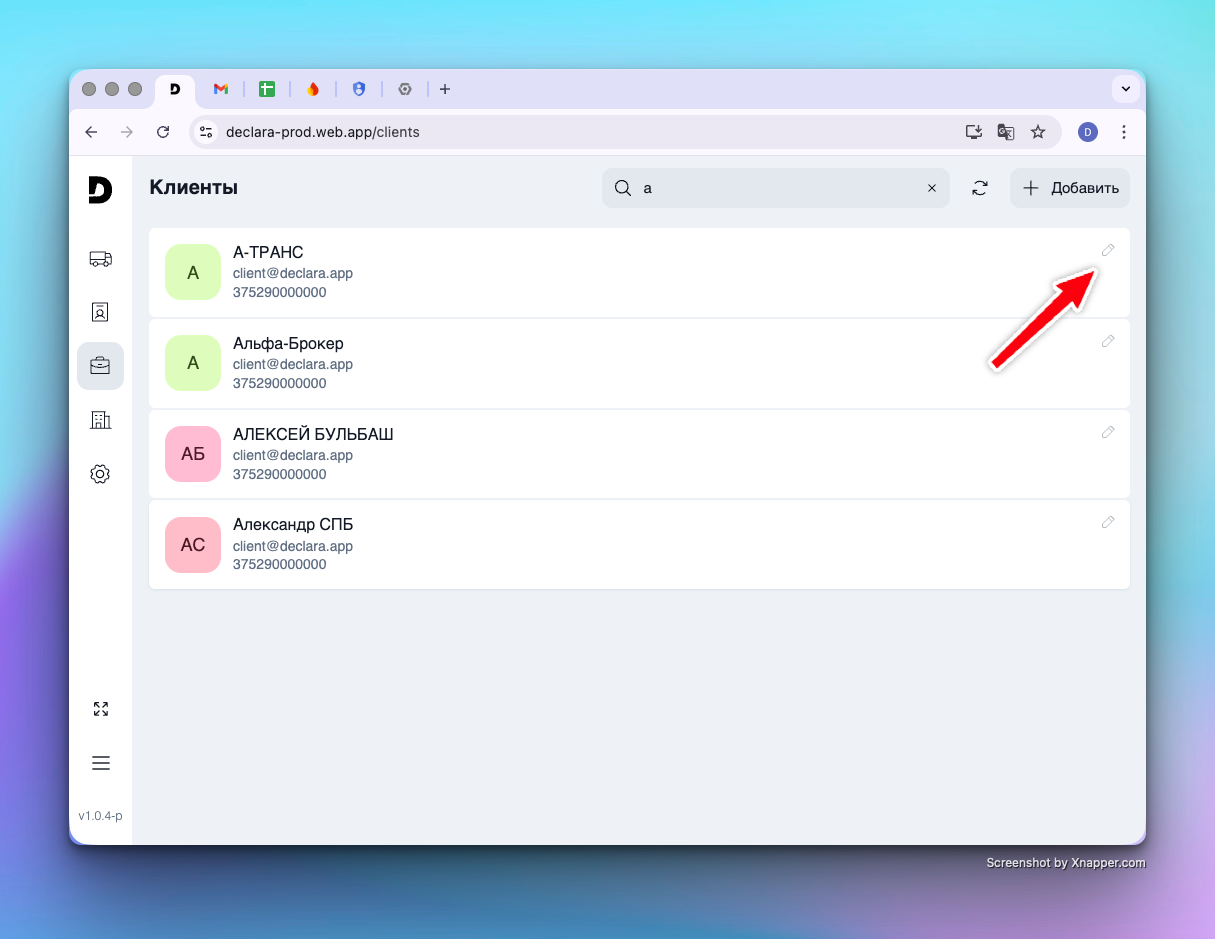The image size is (1215, 939).
Task: Edit АЛЕКСЕЙ БУЛЬБАШ client with pencil
Action: tap(1108, 432)
